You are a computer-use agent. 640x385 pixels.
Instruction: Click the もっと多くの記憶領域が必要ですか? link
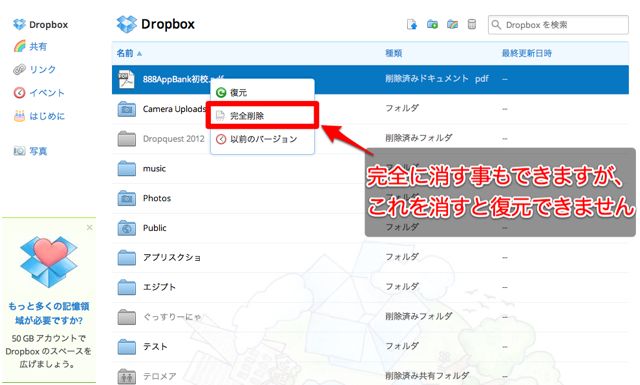(x=49, y=313)
